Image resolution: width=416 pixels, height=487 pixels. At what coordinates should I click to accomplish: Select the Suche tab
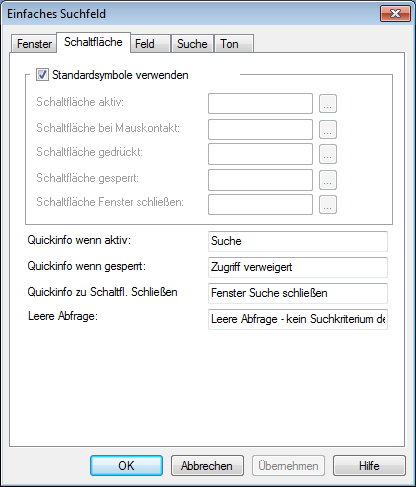click(192, 44)
